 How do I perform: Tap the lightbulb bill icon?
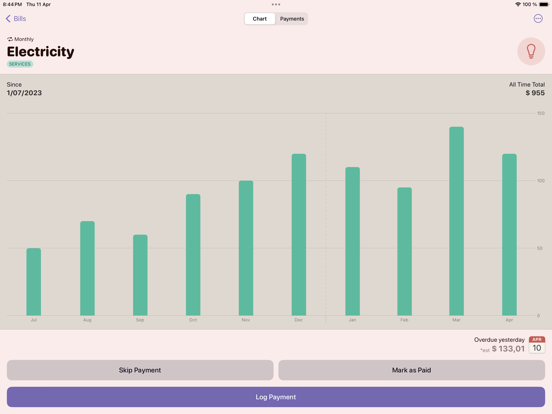[531, 51]
